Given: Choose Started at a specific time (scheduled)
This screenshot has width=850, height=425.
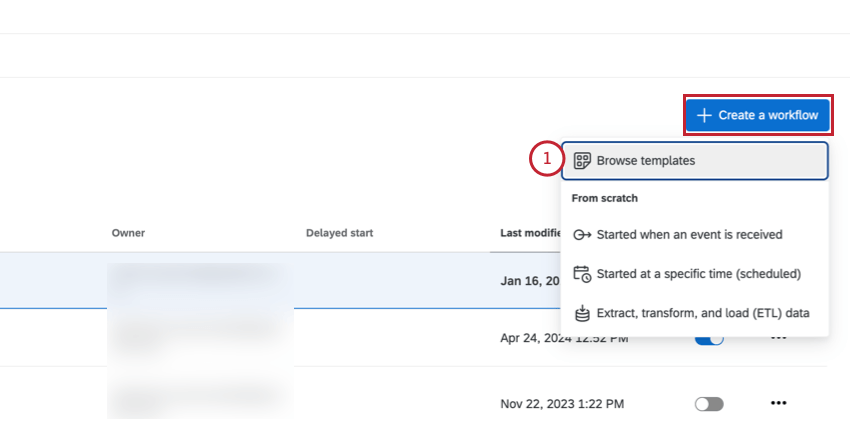Looking at the screenshot, I should (x=698, y=274).
